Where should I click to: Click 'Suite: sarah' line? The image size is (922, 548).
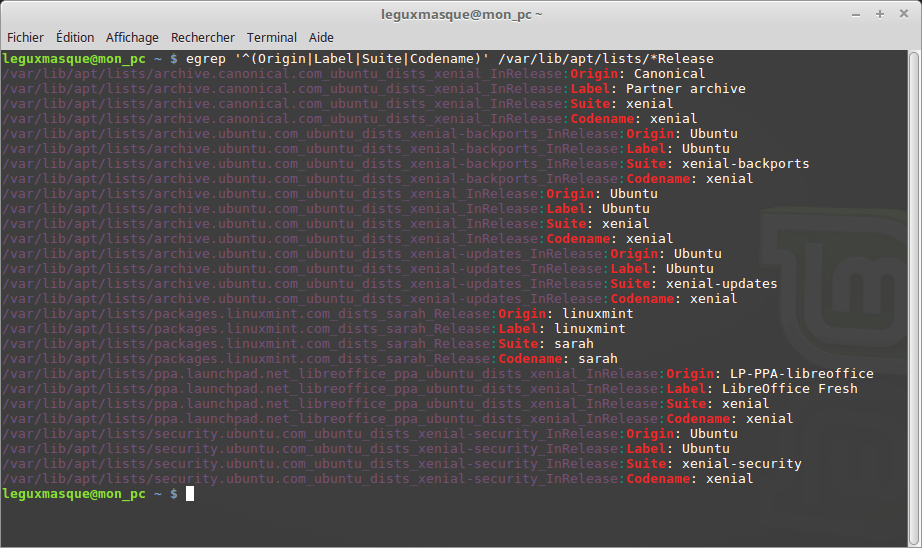click(x=298, y=344)
